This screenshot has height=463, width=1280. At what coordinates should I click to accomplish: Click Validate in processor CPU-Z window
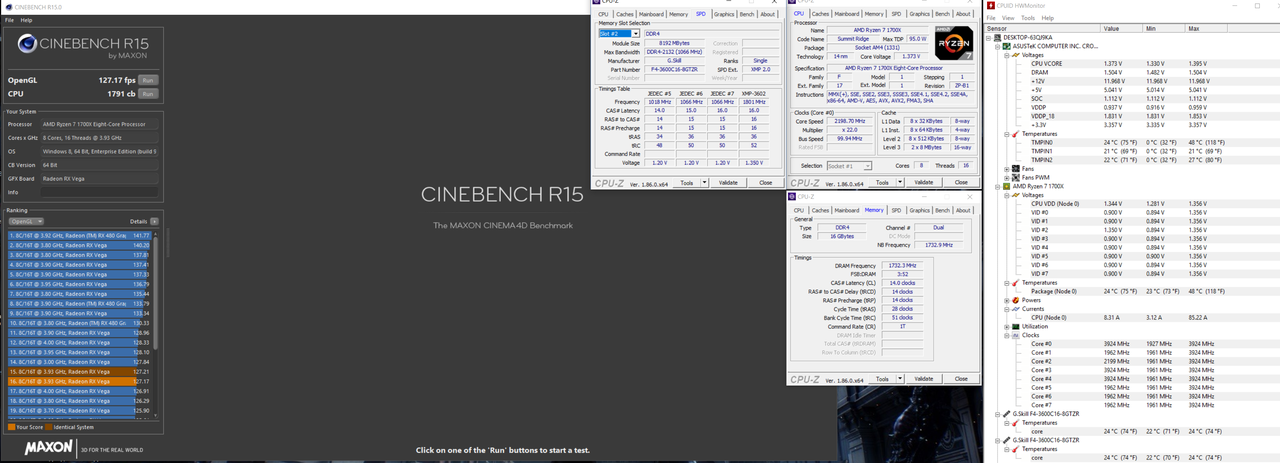pos(924,183)
